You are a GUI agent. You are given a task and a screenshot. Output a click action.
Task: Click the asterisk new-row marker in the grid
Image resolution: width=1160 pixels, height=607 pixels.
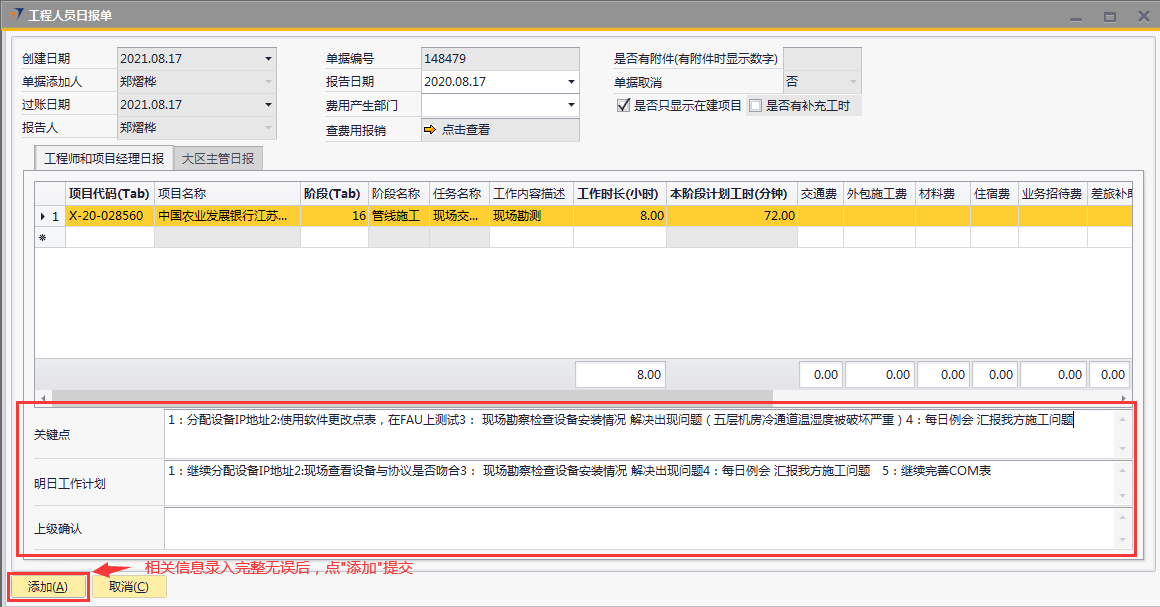tap(42, 238)
